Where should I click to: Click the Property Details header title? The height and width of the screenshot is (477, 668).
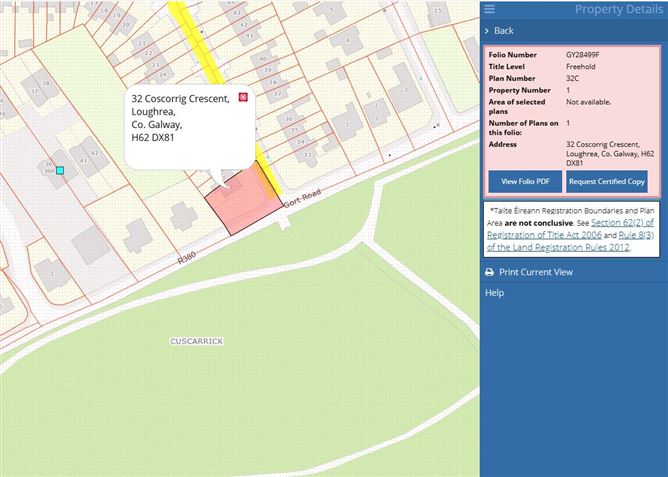point(618,9)
